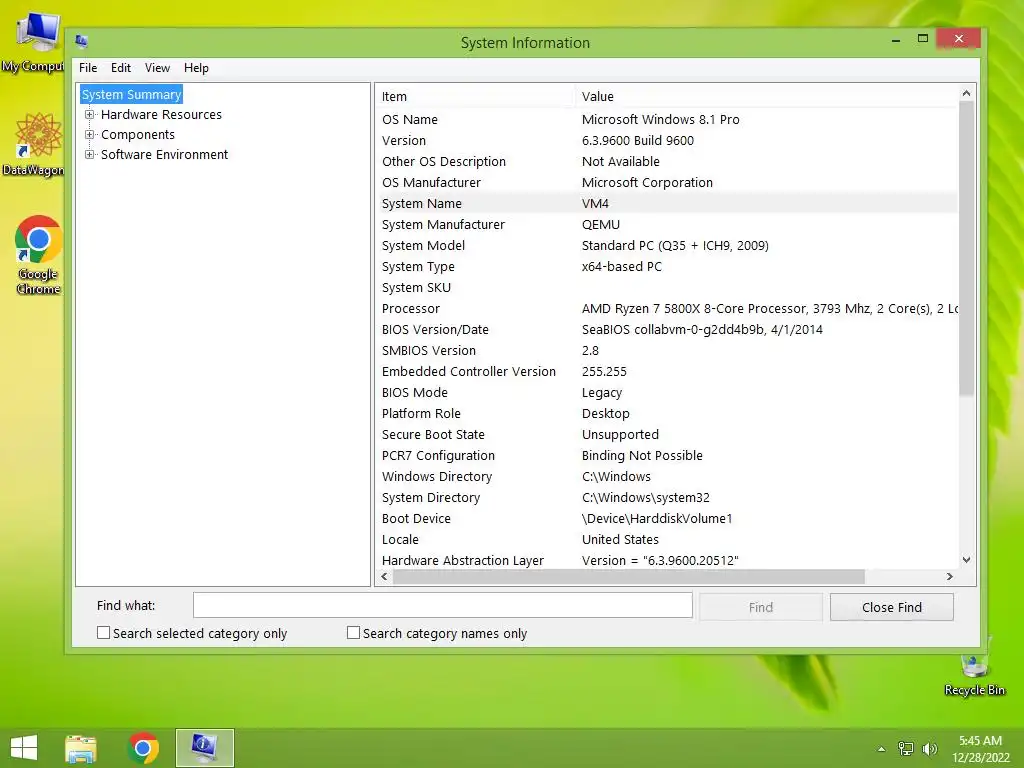
Task: Select the BIOS Mode row
Action: pos(667,392)
